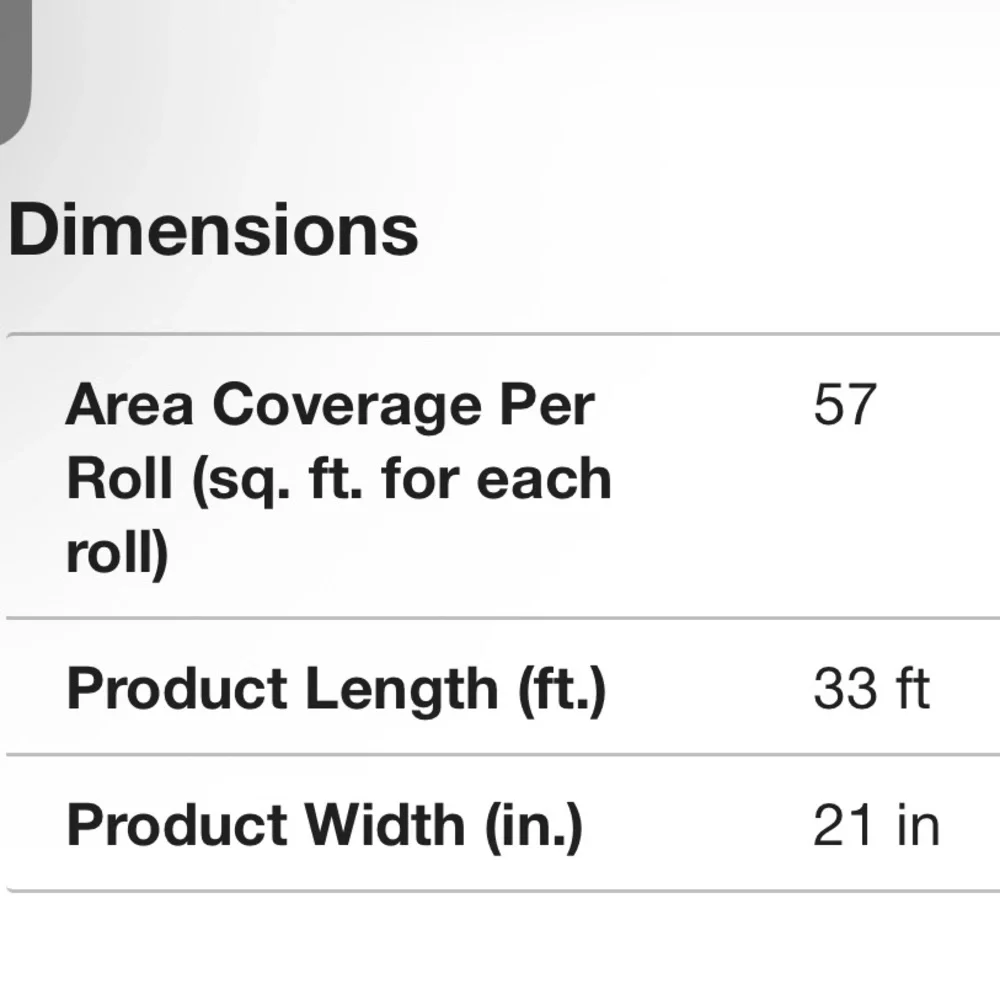Select the Area Coverage Per Roll label
Image resolution: width=1000 pixels, height=1000 pixels.
pos(339,478)
